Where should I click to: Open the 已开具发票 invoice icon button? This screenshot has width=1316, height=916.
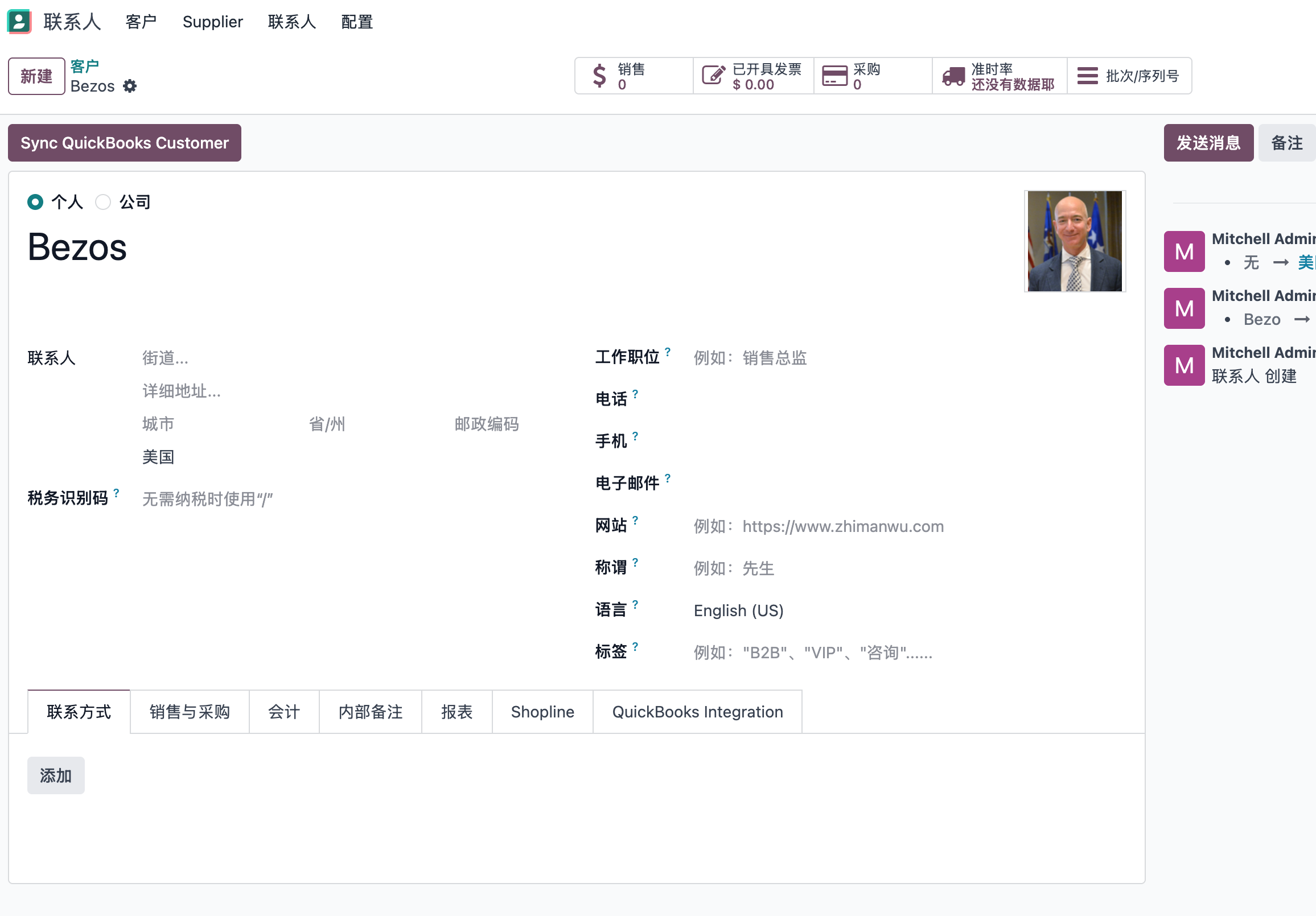(753, 76)
